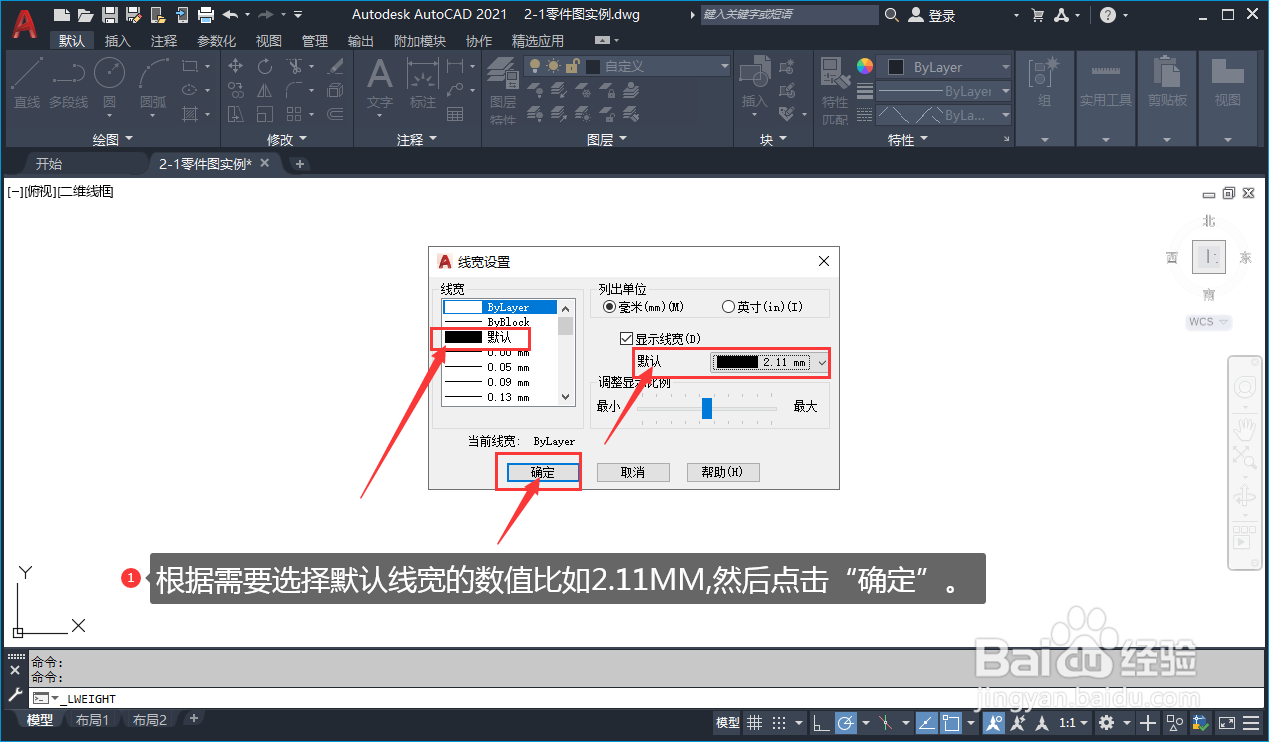This screenshot has height=742, width=1269.
Task: Select the Line (直线) tool
Action: 27,82
